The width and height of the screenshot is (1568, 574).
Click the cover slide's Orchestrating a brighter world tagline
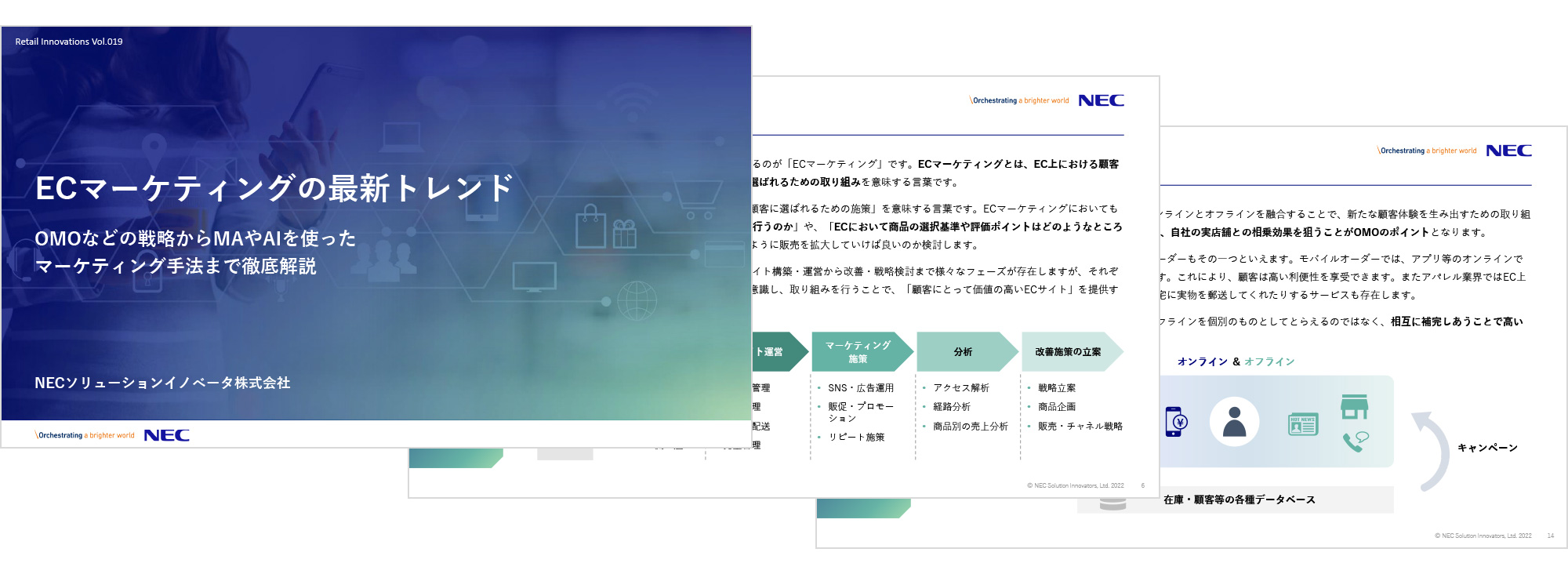[x=85, y=435]
